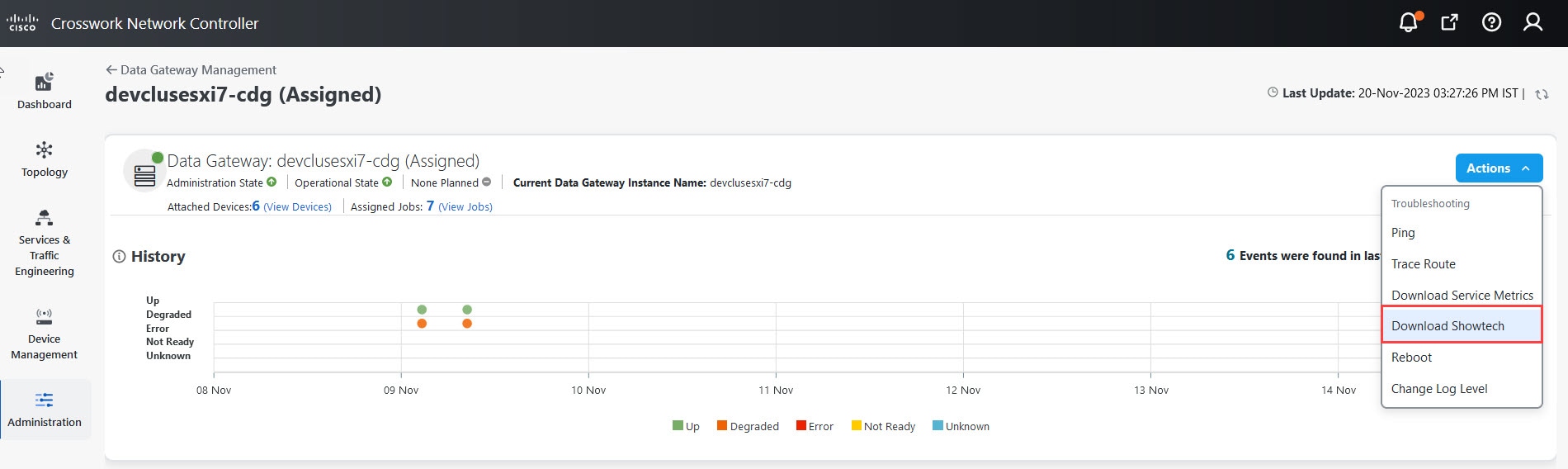Open the user profile icon
Screen dimensions: 1568x469
(1533, 22)
